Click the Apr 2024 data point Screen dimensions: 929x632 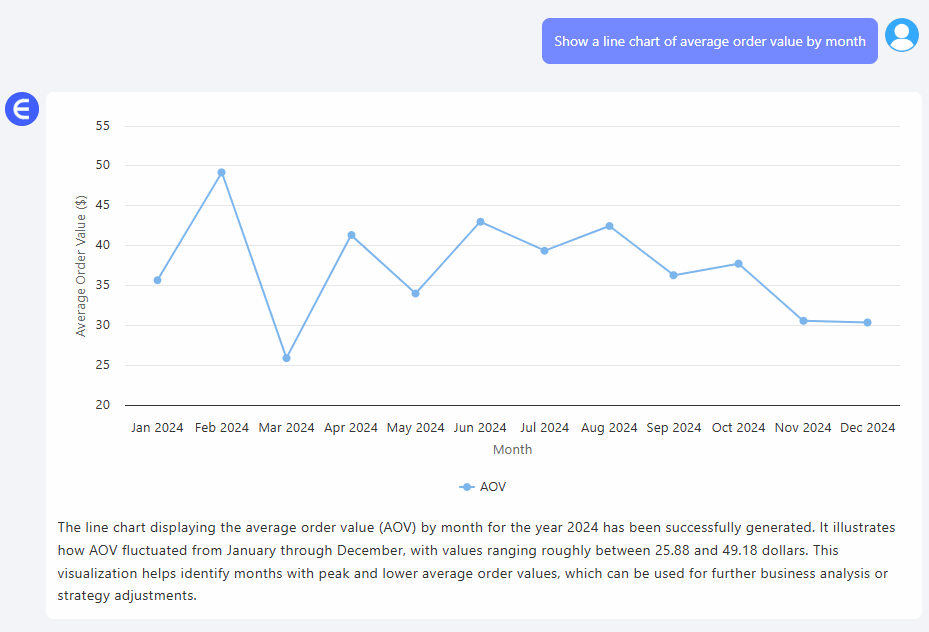(x=351, y=235)
